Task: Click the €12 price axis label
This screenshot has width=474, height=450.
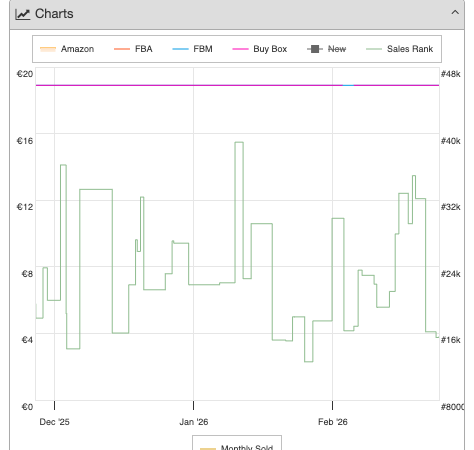Action: [25, 207]
